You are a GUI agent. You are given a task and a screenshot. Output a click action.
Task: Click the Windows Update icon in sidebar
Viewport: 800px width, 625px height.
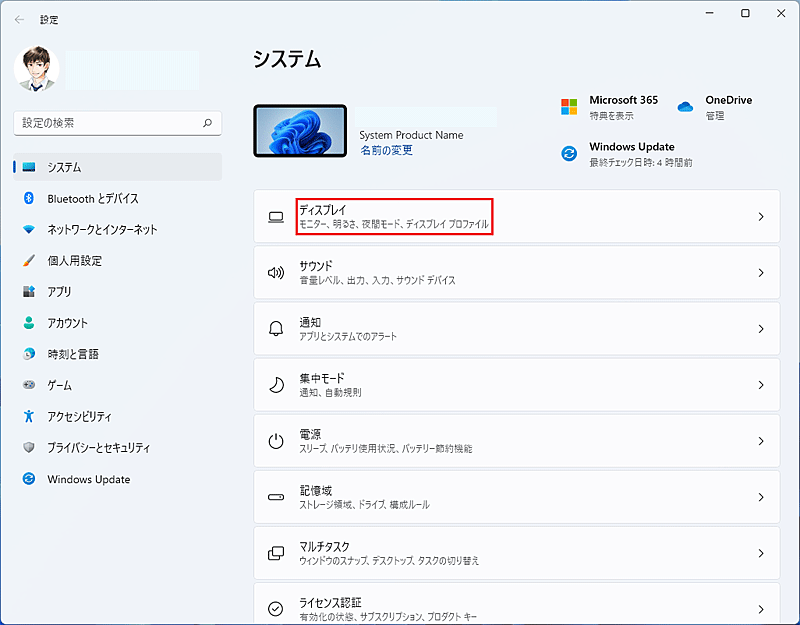29,479
